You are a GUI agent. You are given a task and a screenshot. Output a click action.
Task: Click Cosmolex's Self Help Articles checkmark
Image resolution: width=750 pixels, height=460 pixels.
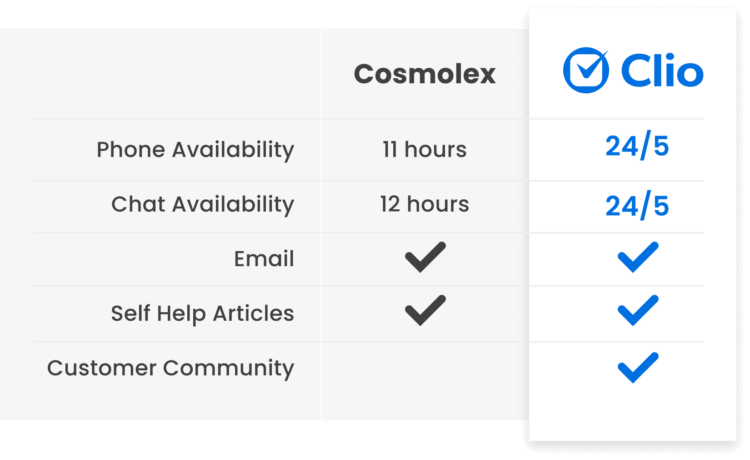point(425,312)
